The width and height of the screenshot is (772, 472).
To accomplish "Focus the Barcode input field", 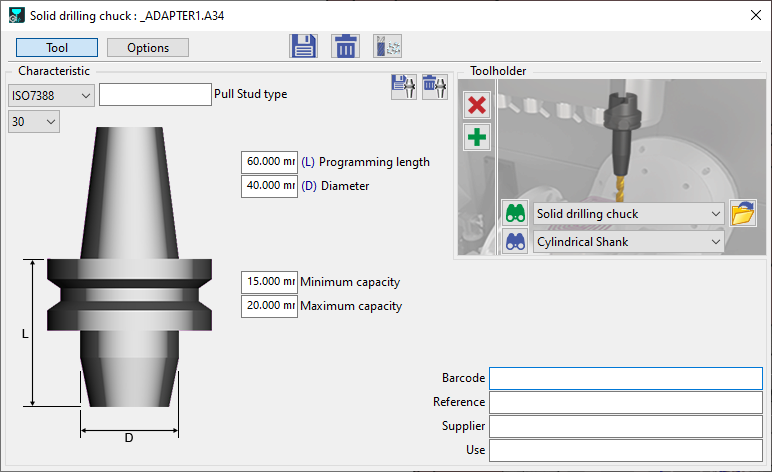I will pos(625,378).
